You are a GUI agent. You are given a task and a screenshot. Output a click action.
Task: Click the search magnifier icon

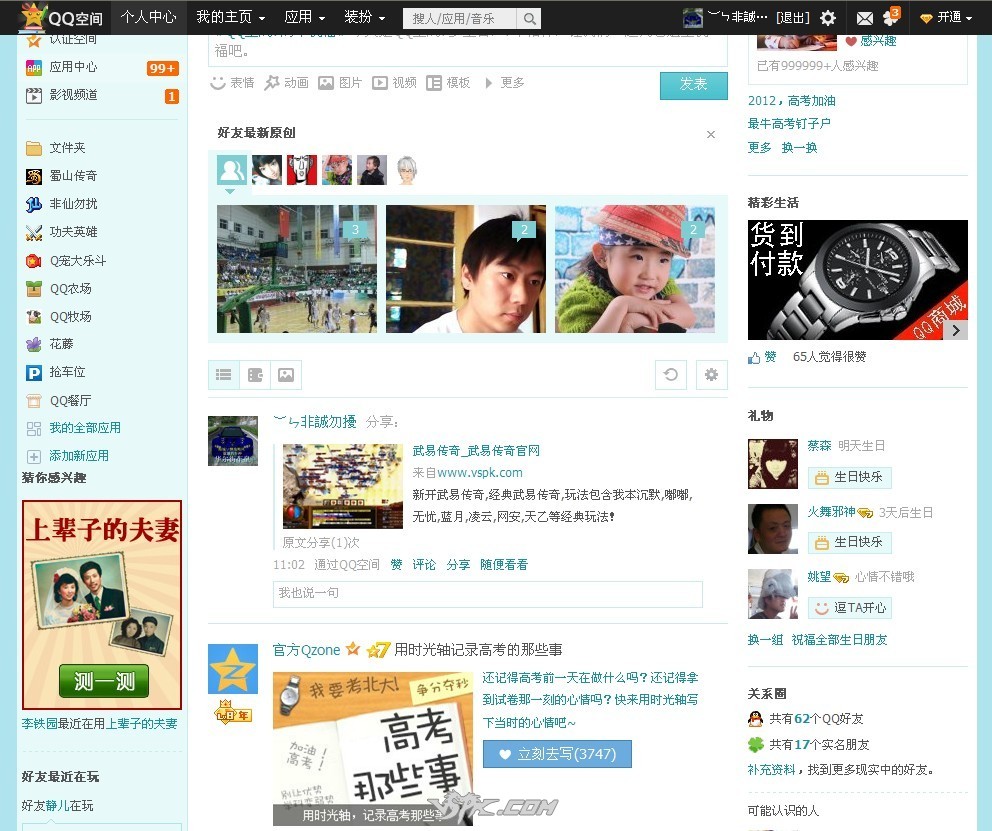coord(530,19)
